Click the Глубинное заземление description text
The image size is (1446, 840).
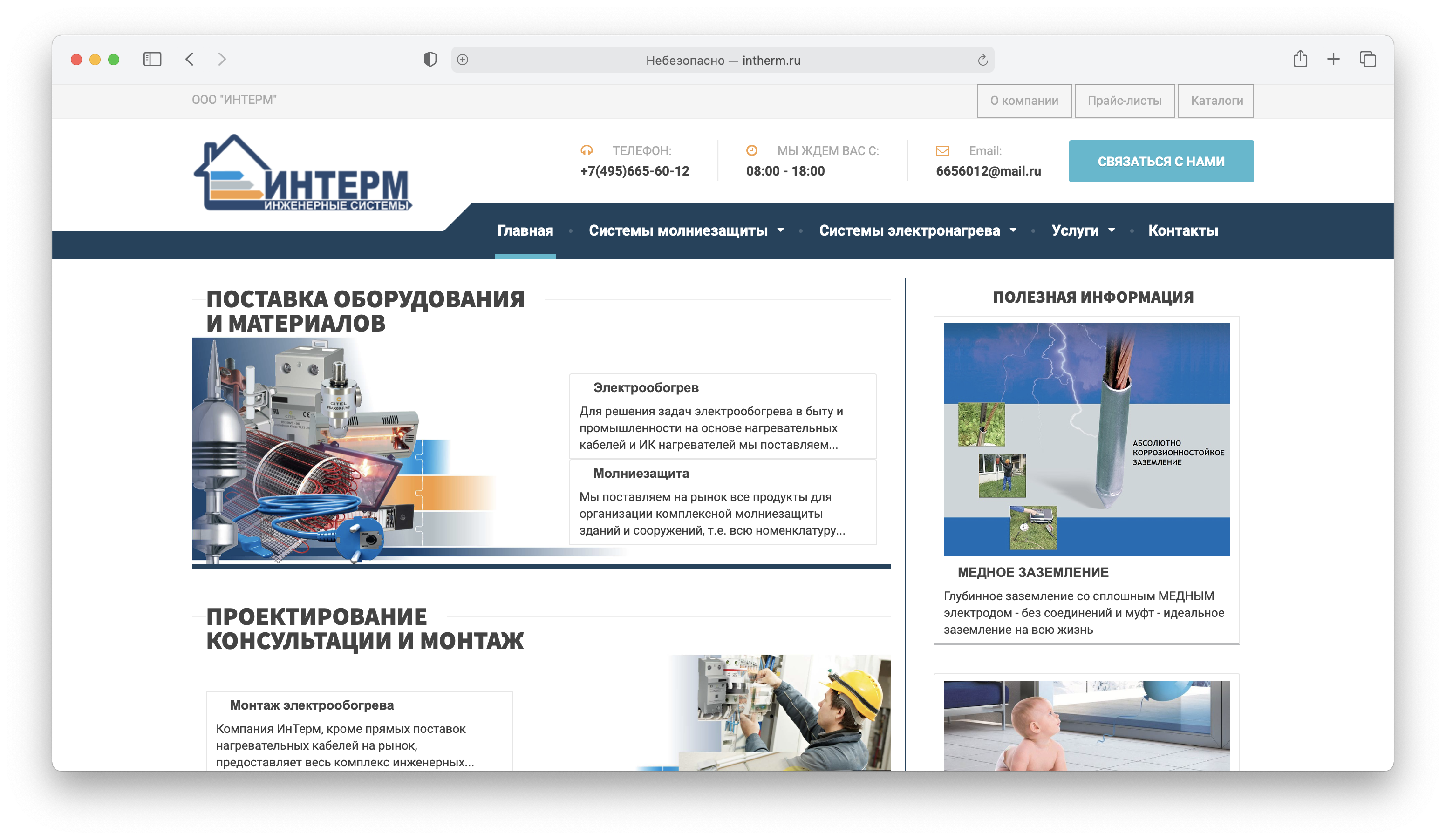coord(1084,613)
